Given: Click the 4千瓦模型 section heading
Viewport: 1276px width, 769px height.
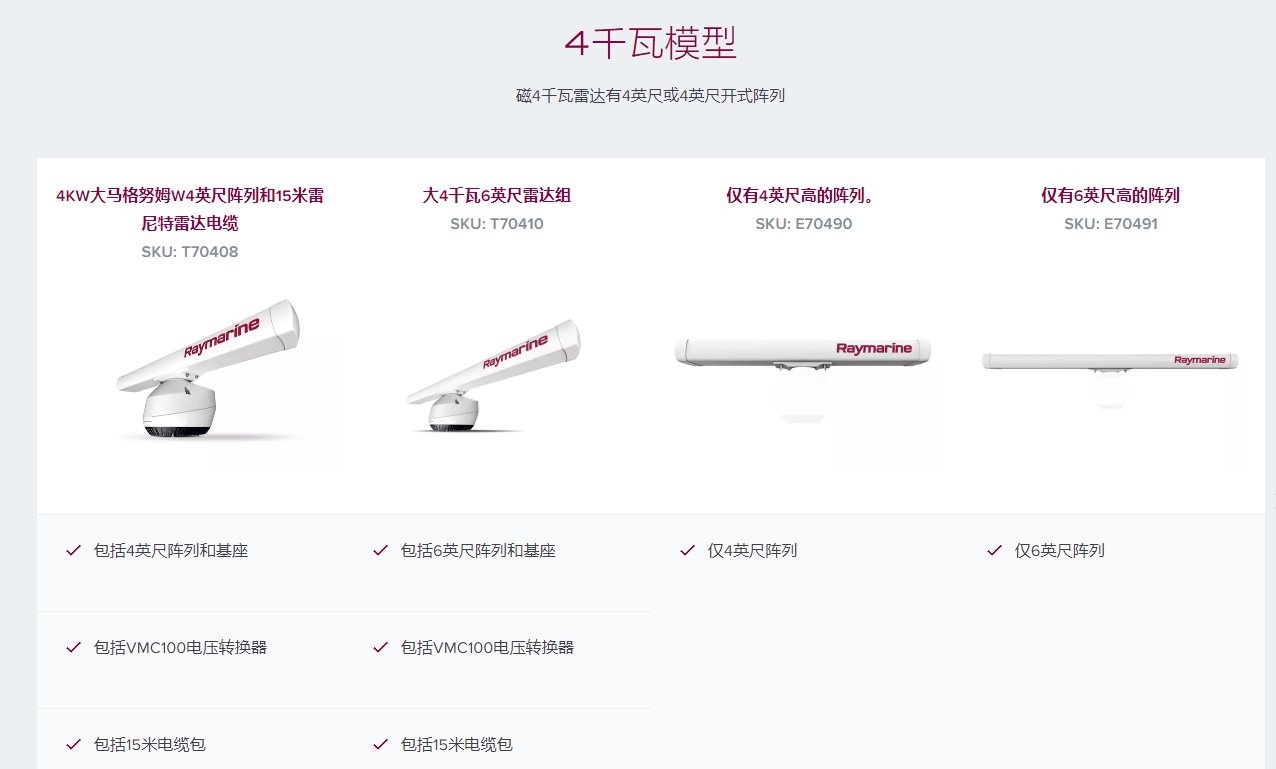Looking at the screenshot, I should point(650,43).
